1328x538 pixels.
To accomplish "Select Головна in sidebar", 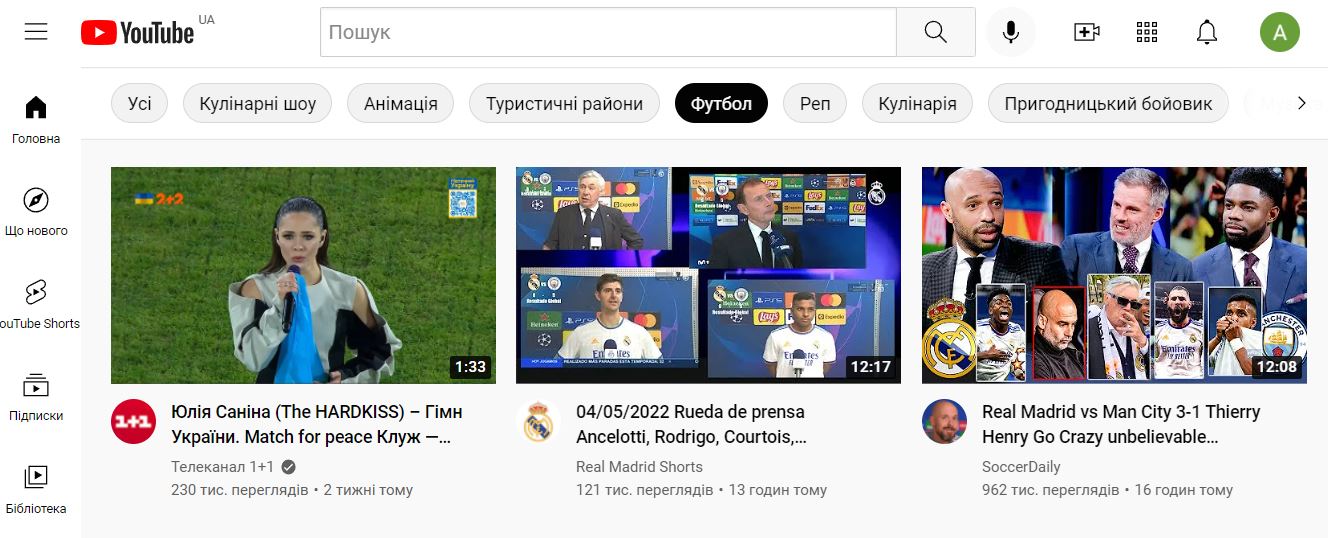I will (x=36, y=120).
